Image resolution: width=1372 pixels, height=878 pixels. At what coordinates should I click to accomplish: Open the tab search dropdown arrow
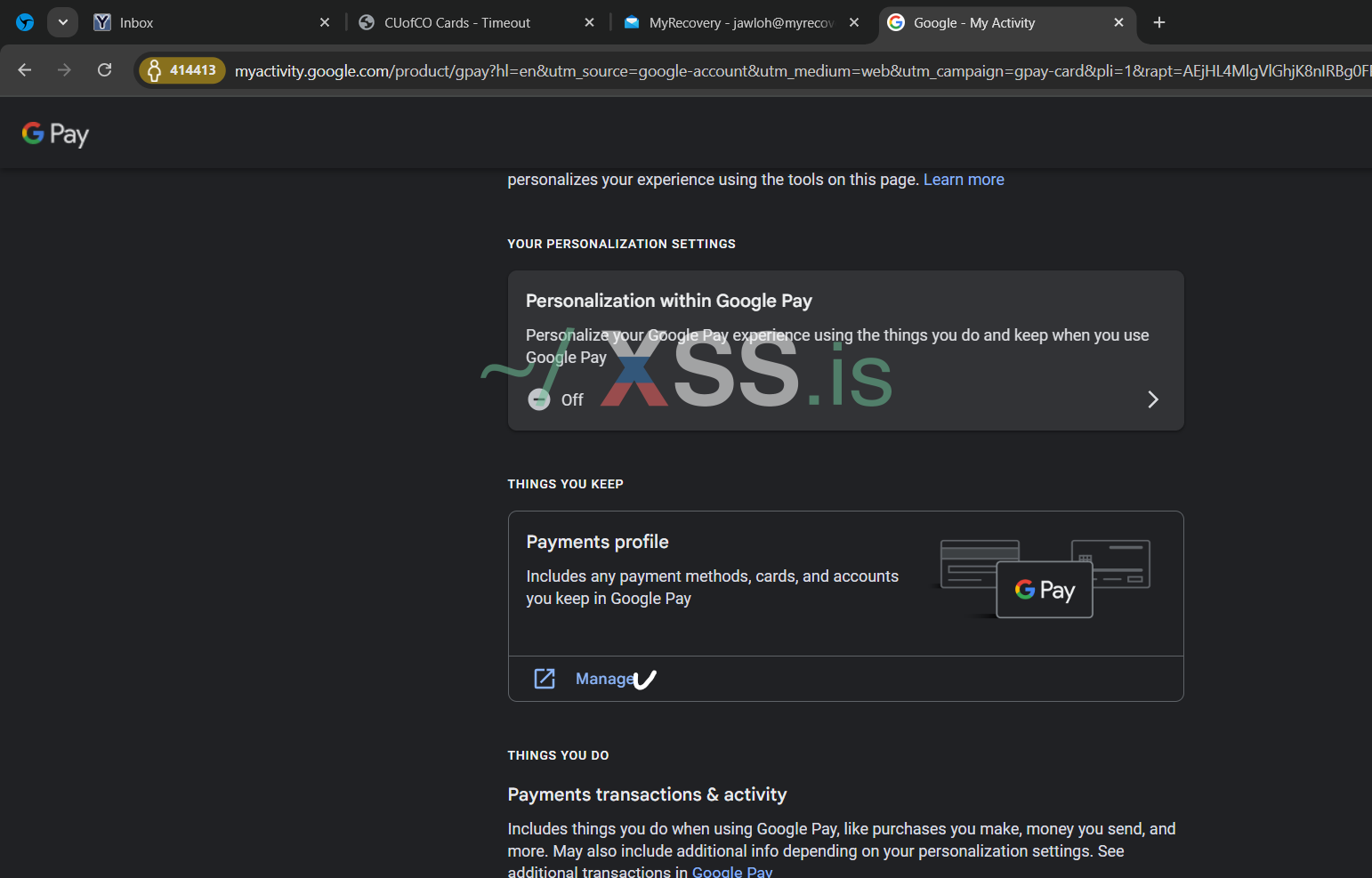[x=63, y=22]
